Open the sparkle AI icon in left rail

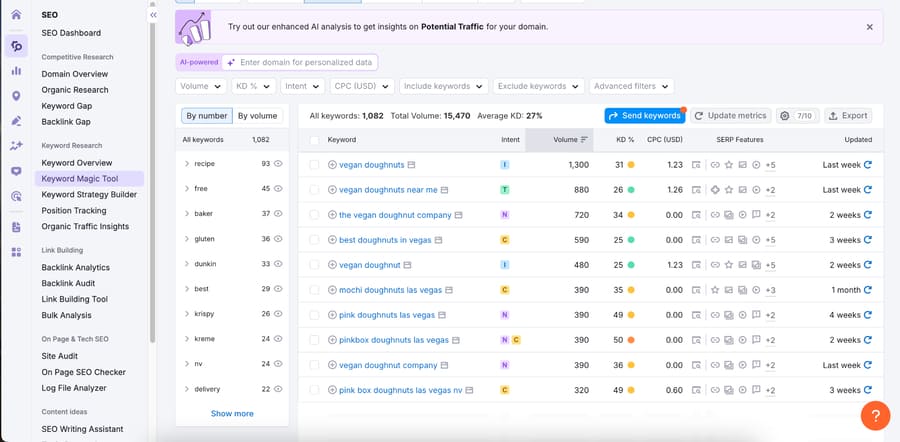pos(16,146)
